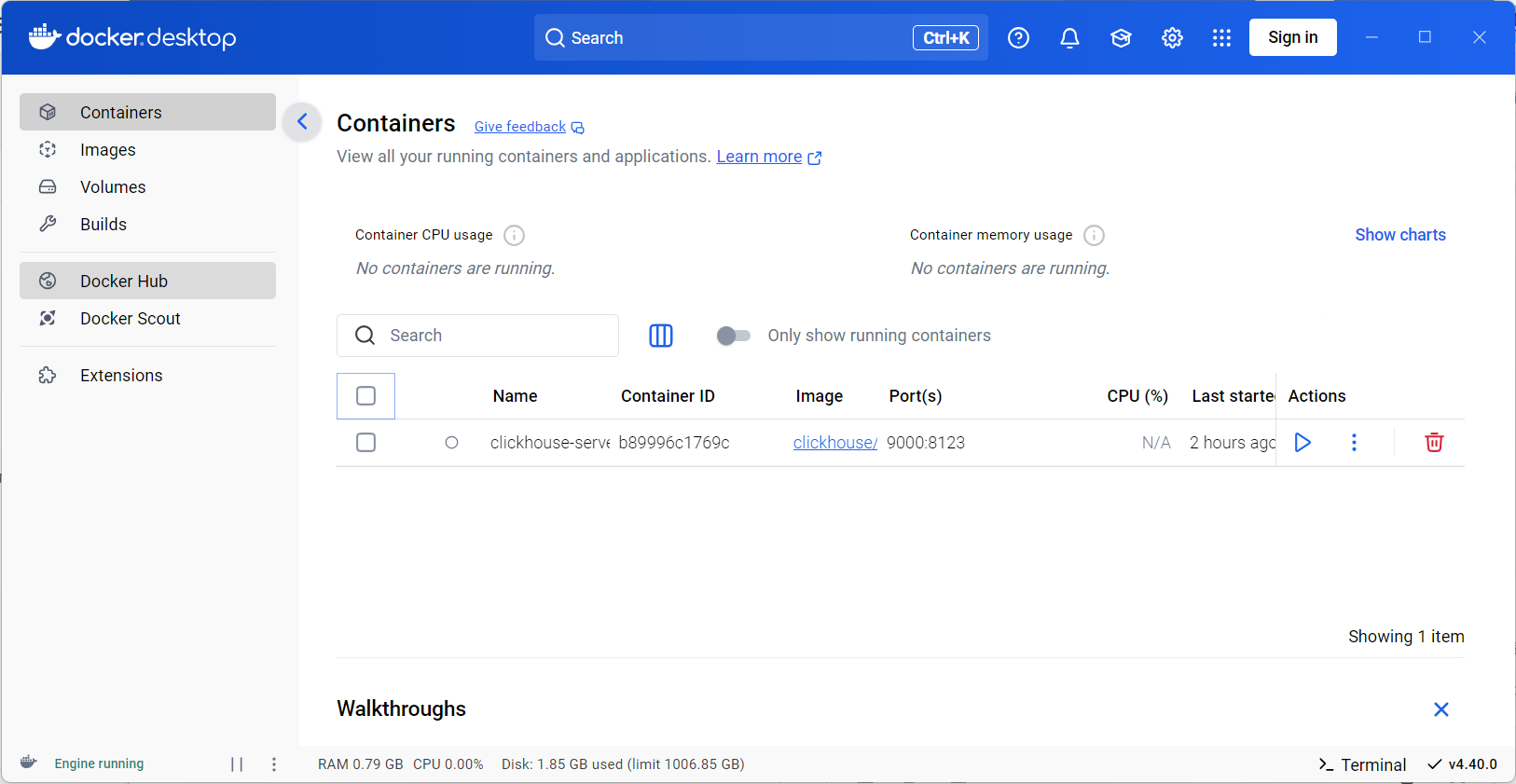Open the Learn more link
This screenshot has width=1516, height=784.
[x=769, y=157]
